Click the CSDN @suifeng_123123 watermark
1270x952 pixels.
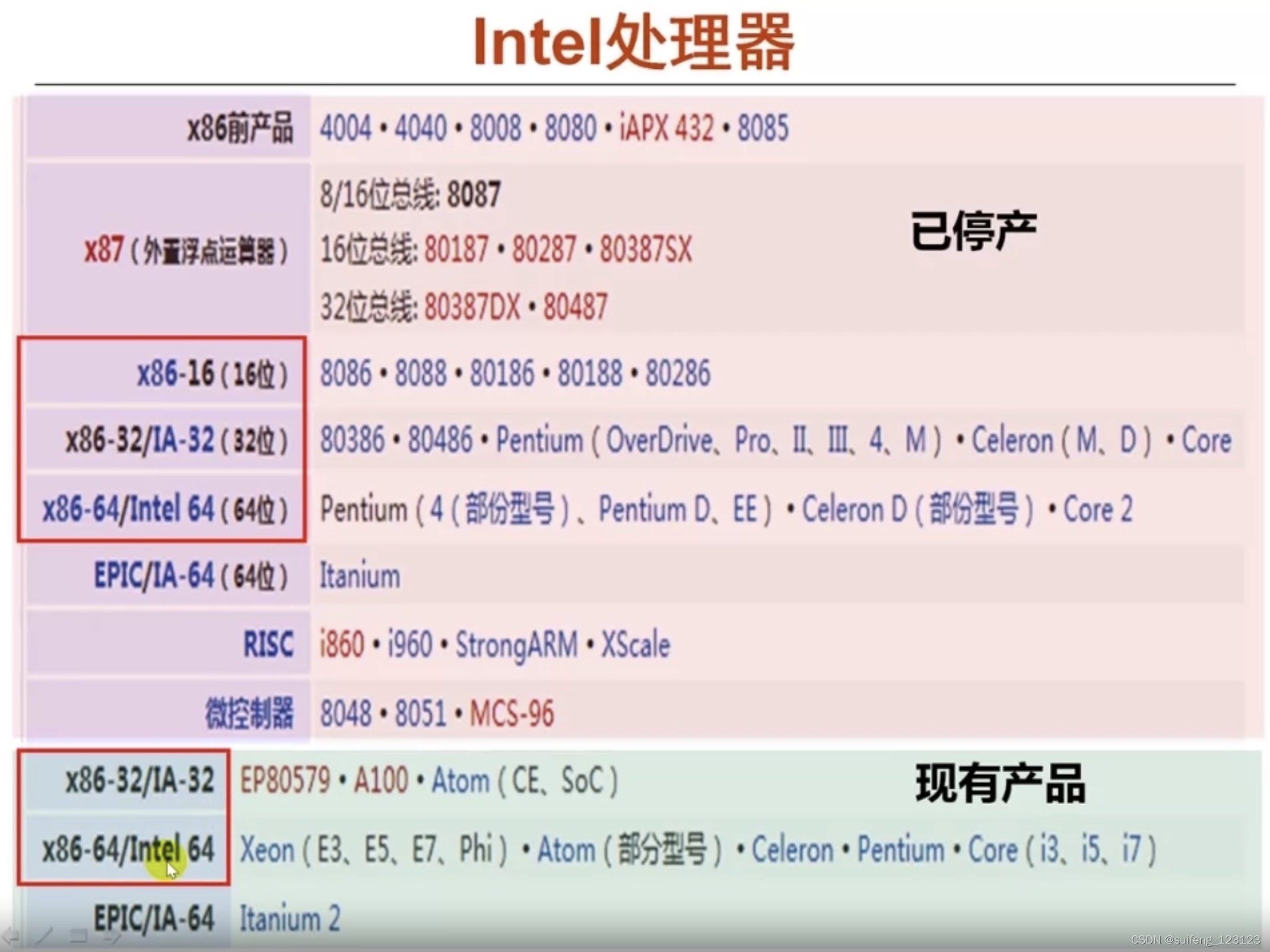[x=1195, y=940]
